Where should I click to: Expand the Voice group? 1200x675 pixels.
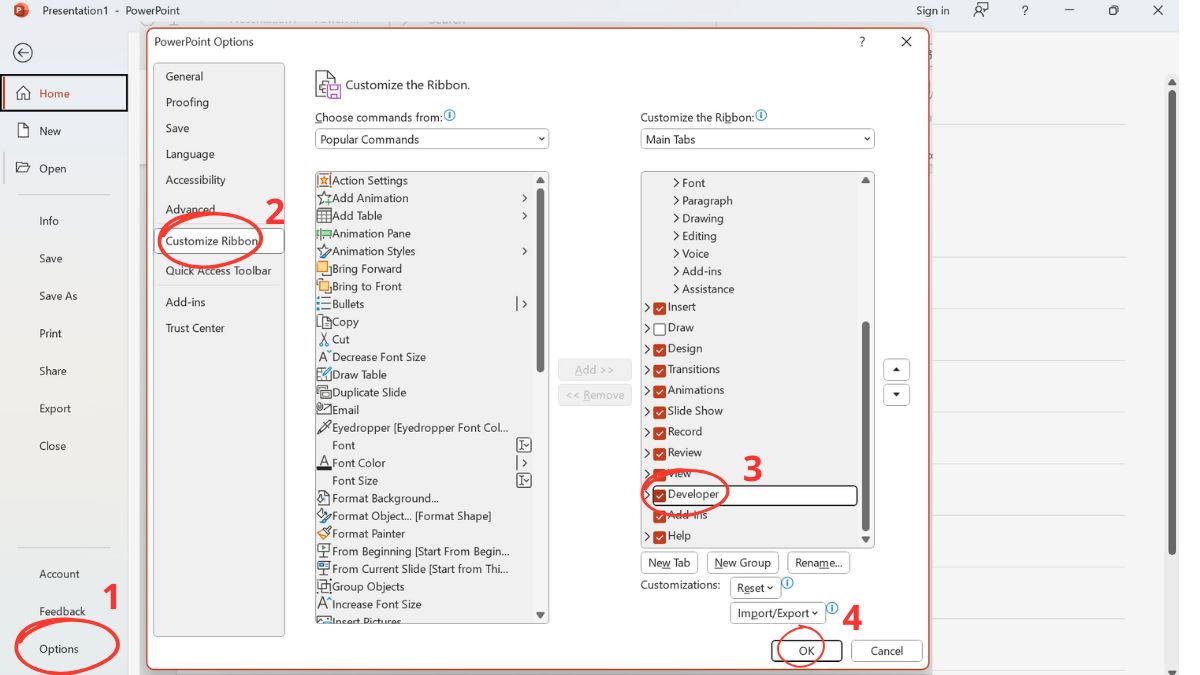point(676,254)
